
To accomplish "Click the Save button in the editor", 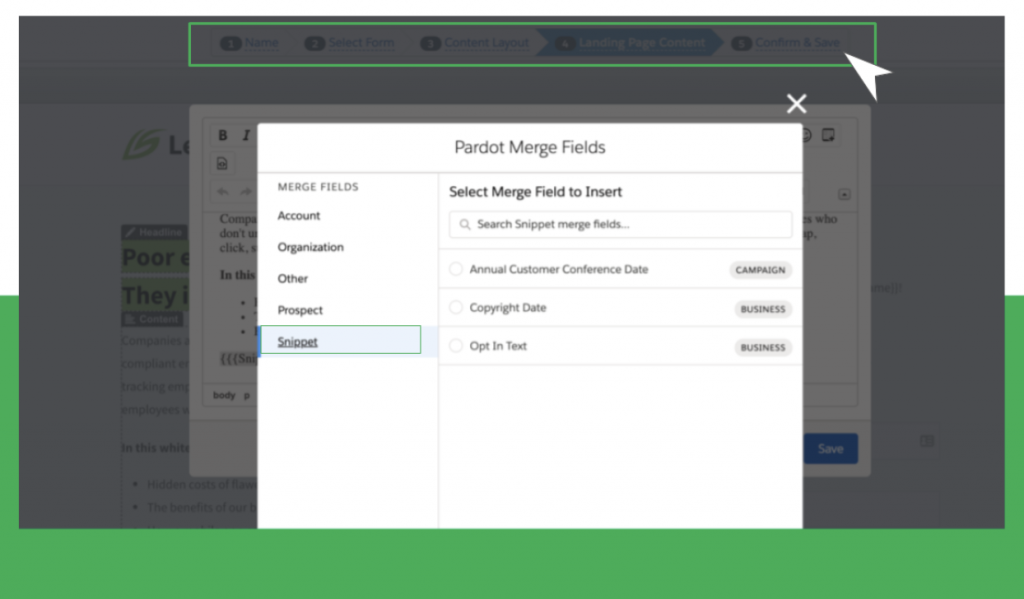I will [830, 449].
